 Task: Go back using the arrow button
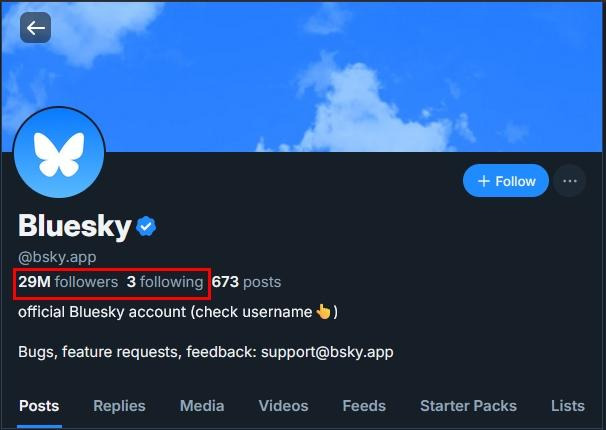36,28
